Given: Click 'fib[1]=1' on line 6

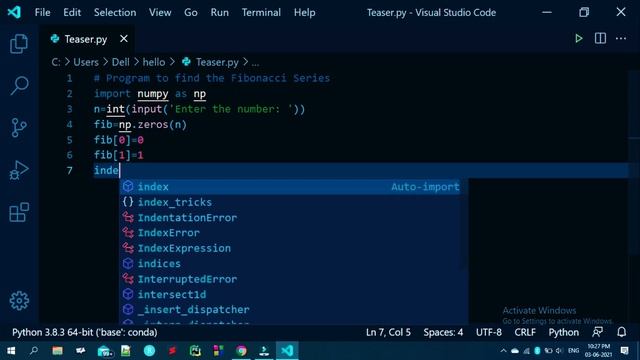Looking at the screenshot, I should click(x=119, y=155).
